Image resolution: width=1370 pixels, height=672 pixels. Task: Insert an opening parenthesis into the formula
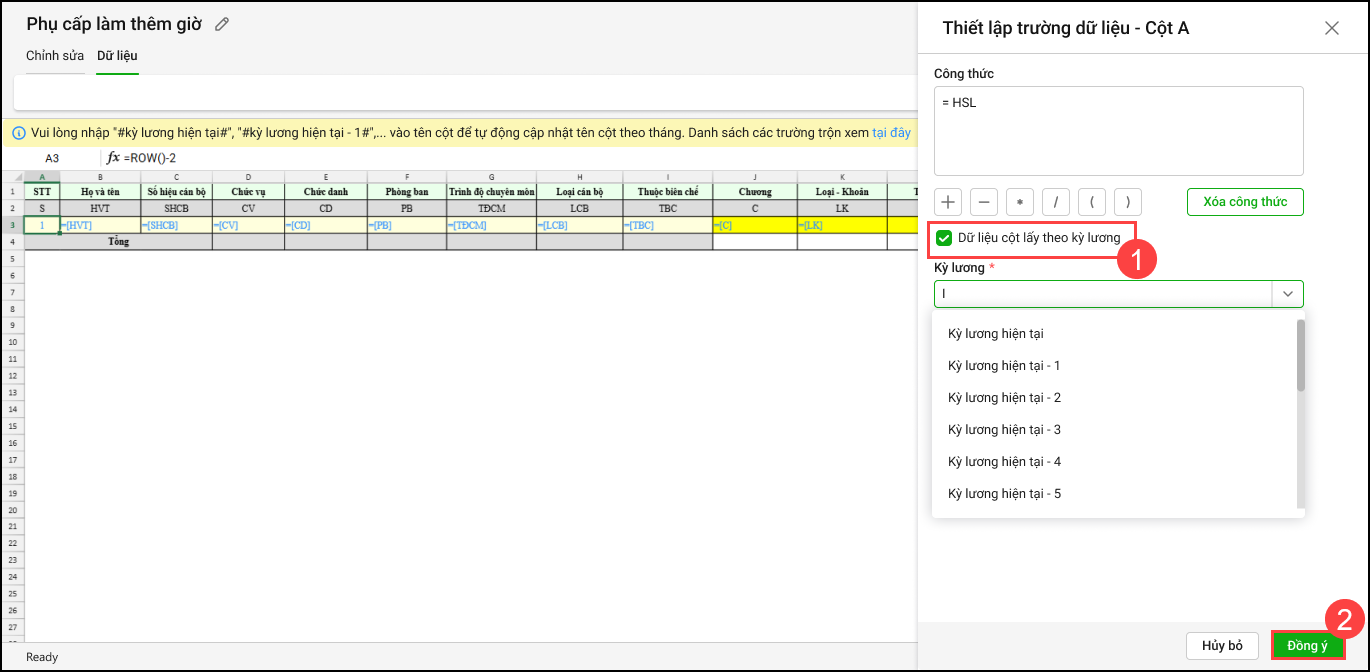click(1092, 201)
